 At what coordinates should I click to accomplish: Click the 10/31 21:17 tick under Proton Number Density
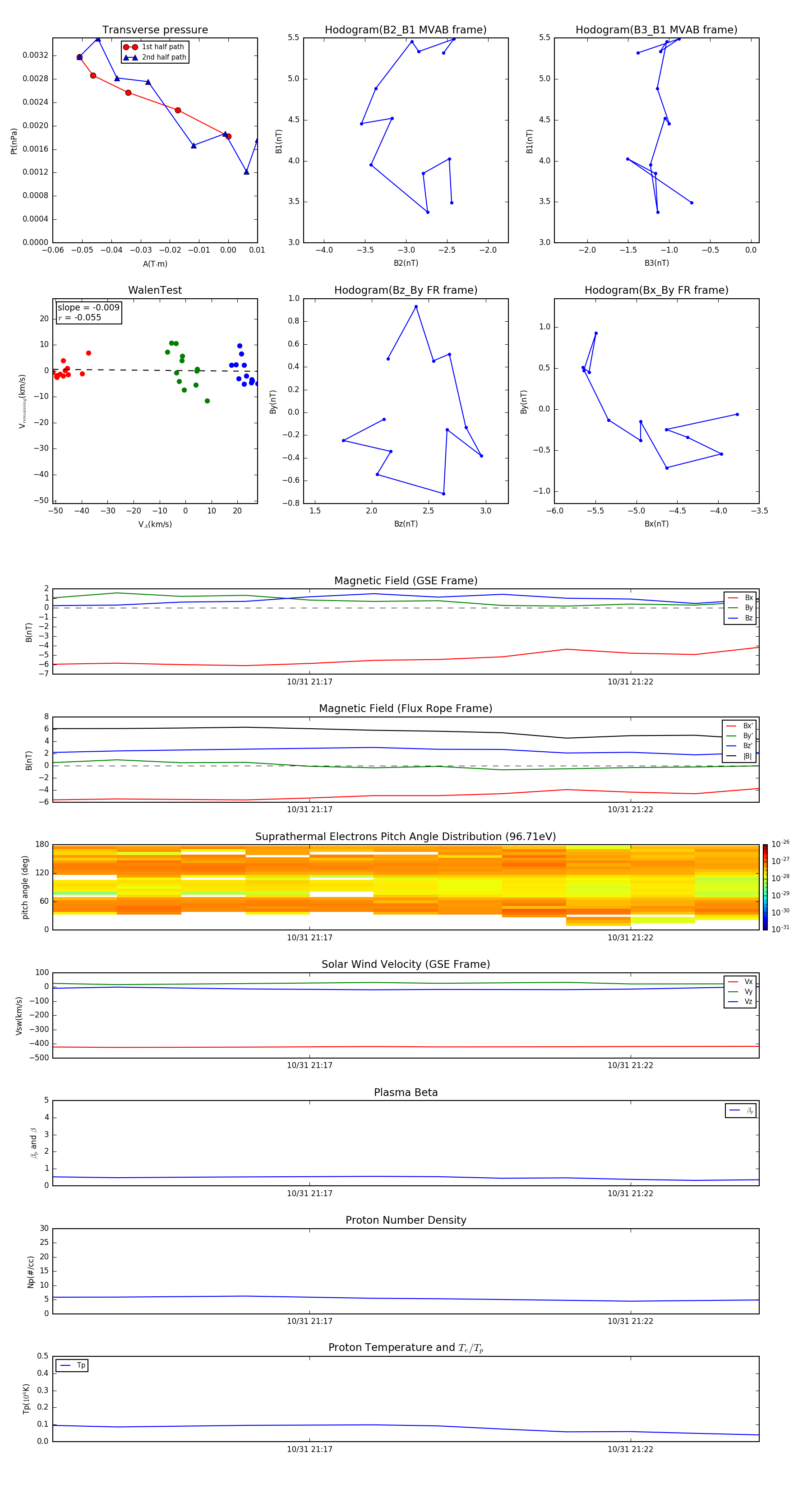(x=310, y=1321)
